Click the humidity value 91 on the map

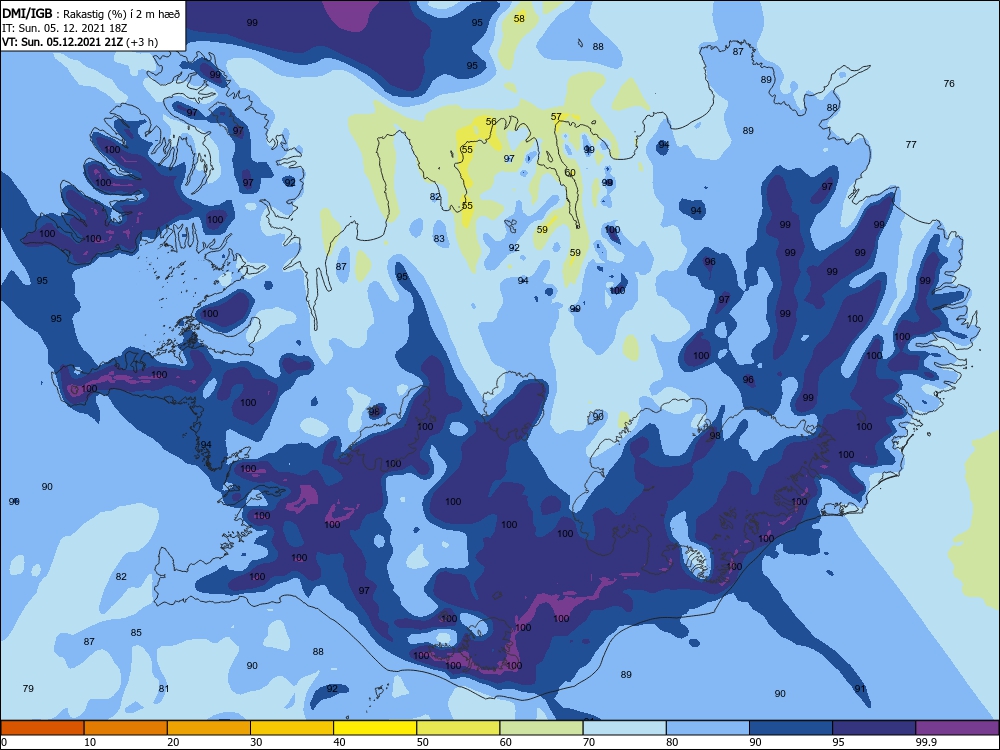[860, 688]
